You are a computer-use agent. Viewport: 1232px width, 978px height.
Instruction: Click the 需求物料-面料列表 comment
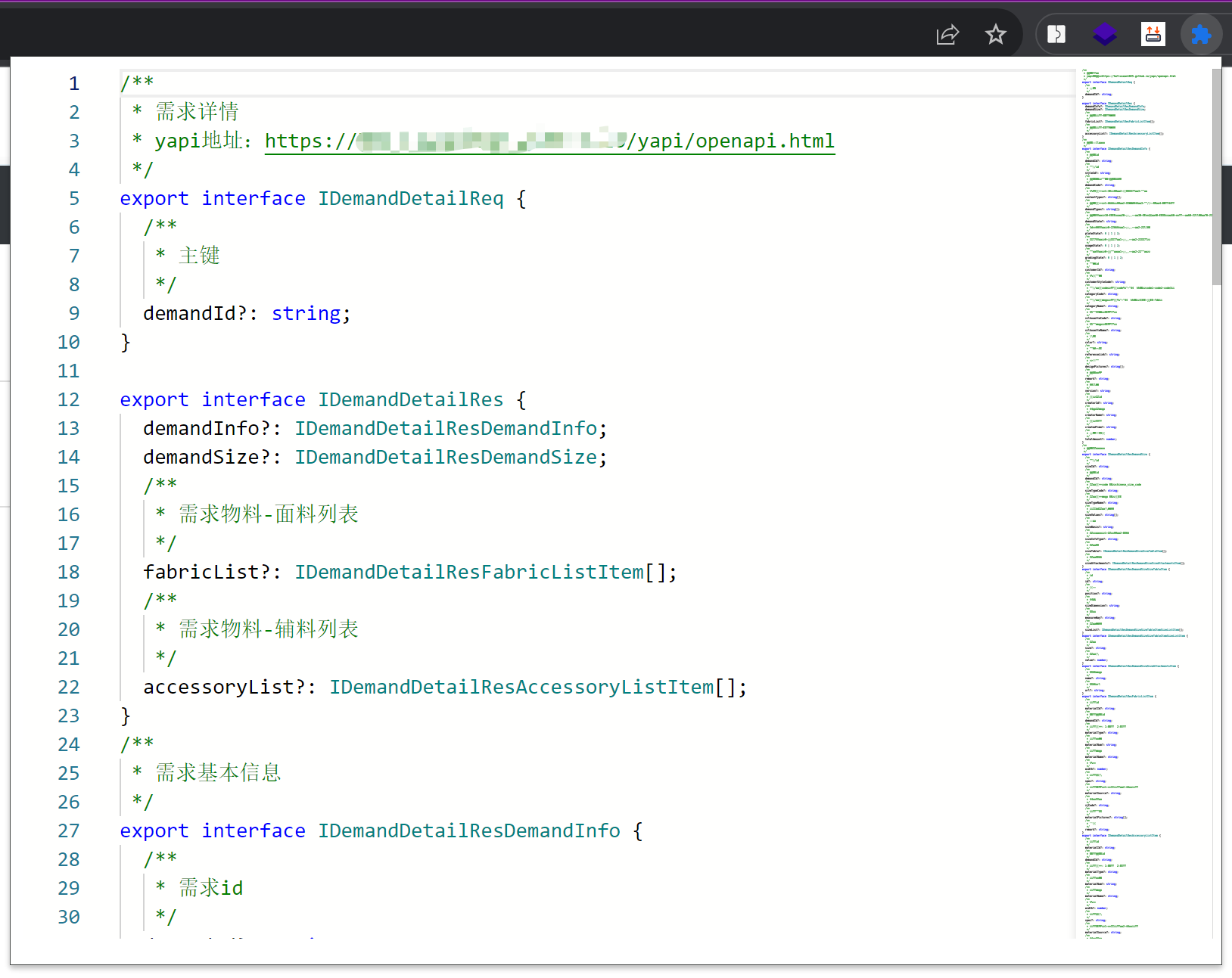coord(269,514)
